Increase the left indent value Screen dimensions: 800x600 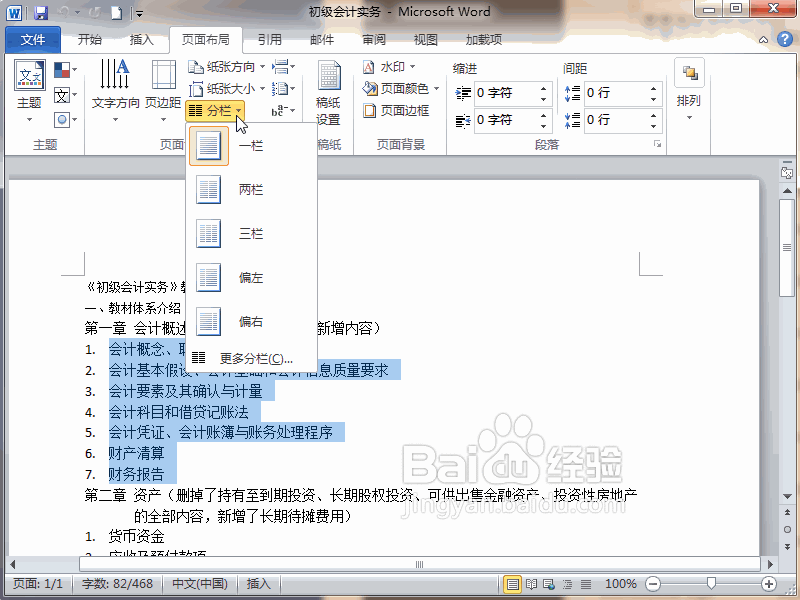[x=544, y=88]
